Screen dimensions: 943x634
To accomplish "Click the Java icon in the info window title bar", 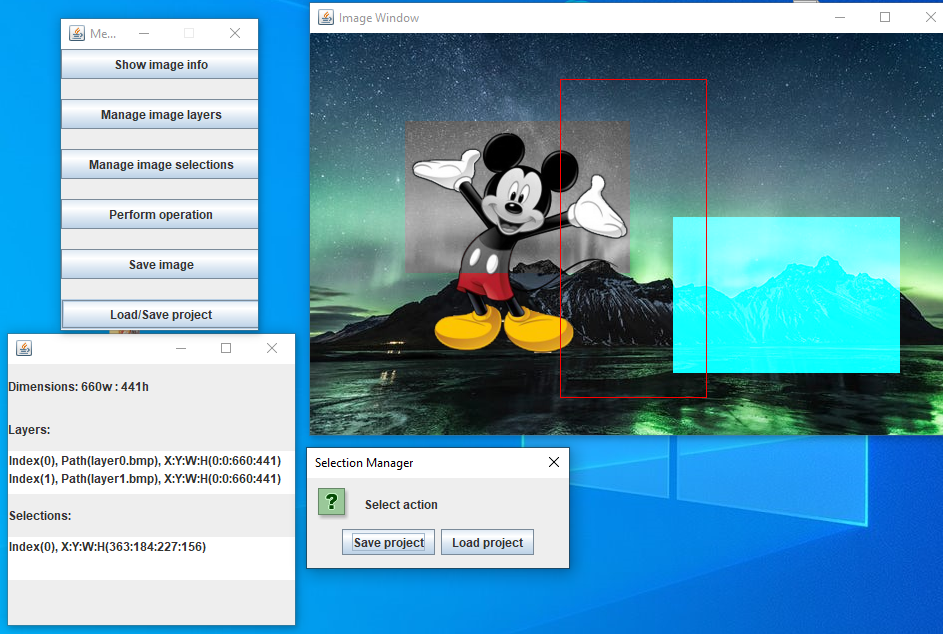I will 24,348.
